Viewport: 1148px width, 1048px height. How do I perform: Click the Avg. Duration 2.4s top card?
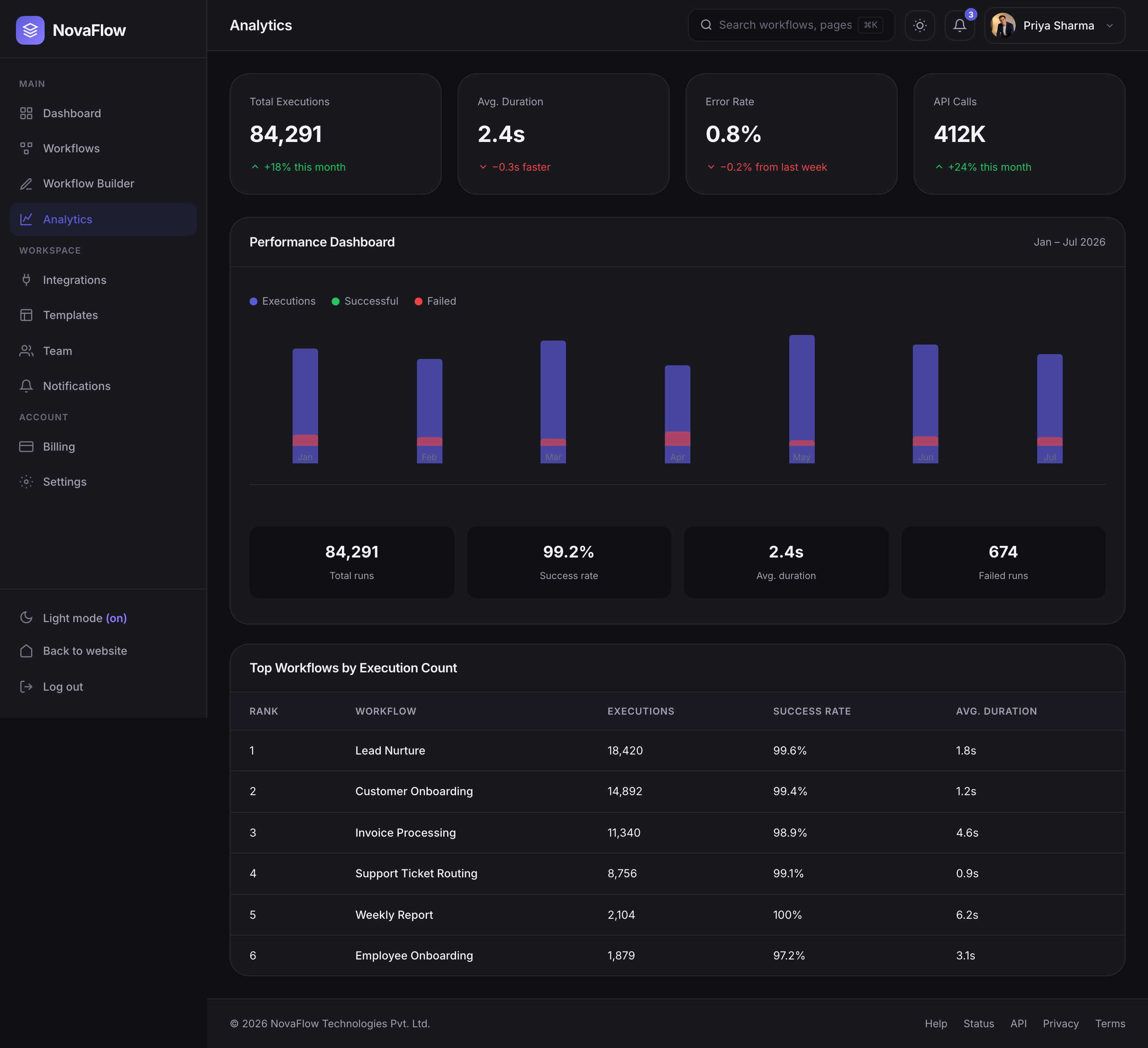point(563,134)
